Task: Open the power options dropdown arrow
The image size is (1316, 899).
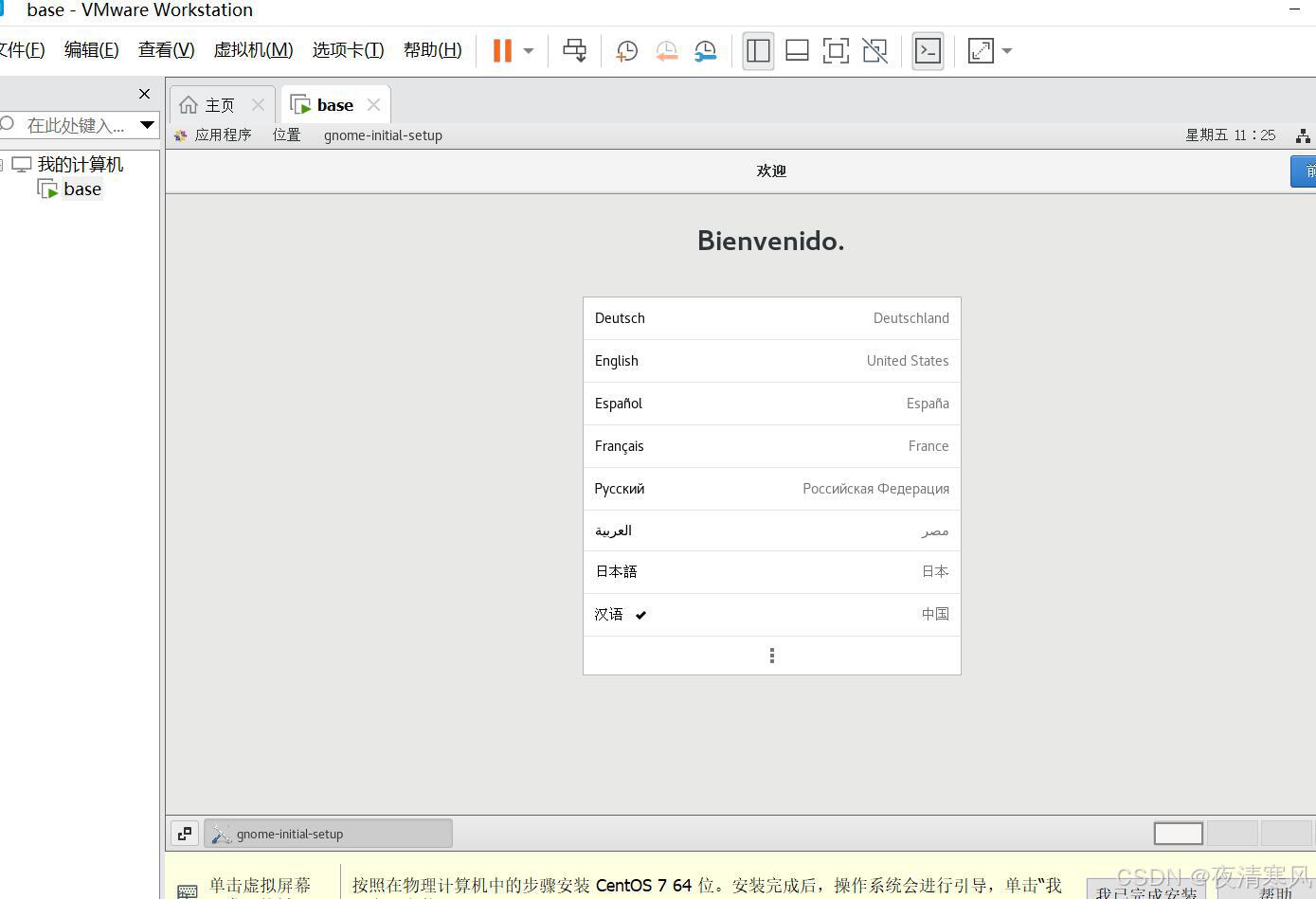Action: click(529, 51)
